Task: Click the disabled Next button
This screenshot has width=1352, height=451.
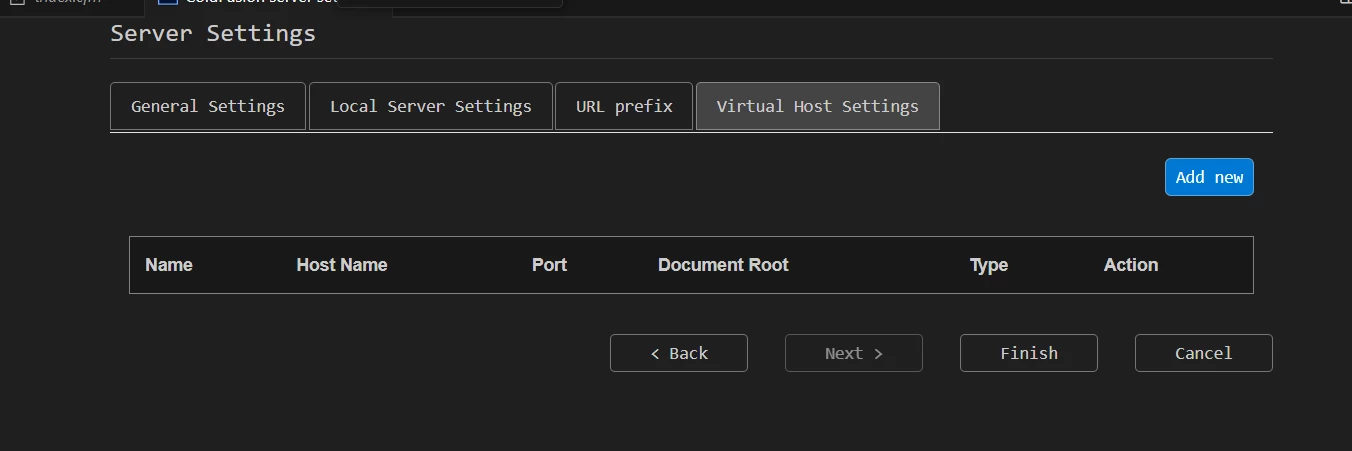Action: (854, 353)
